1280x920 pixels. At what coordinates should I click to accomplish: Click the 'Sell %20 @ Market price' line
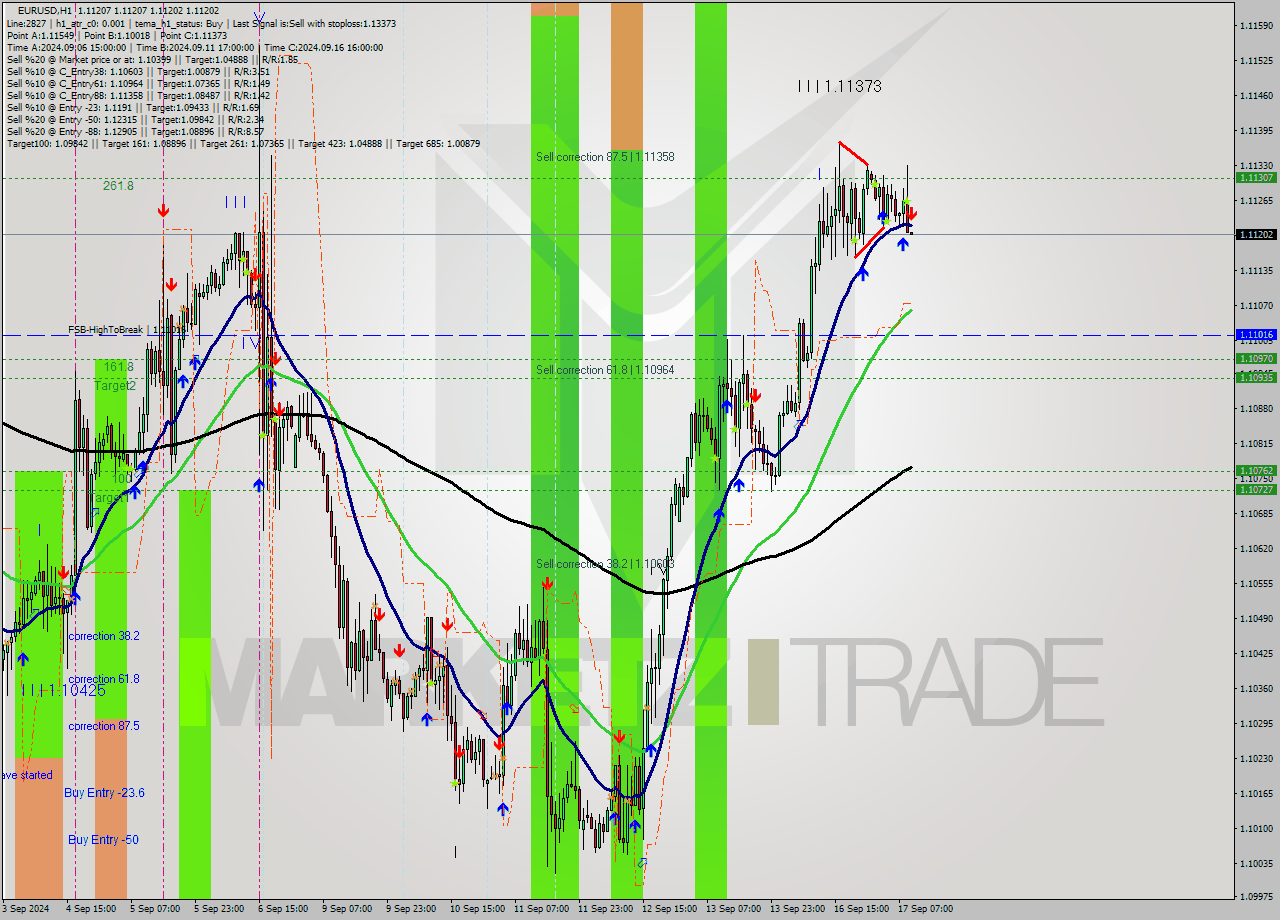[153, 59]
